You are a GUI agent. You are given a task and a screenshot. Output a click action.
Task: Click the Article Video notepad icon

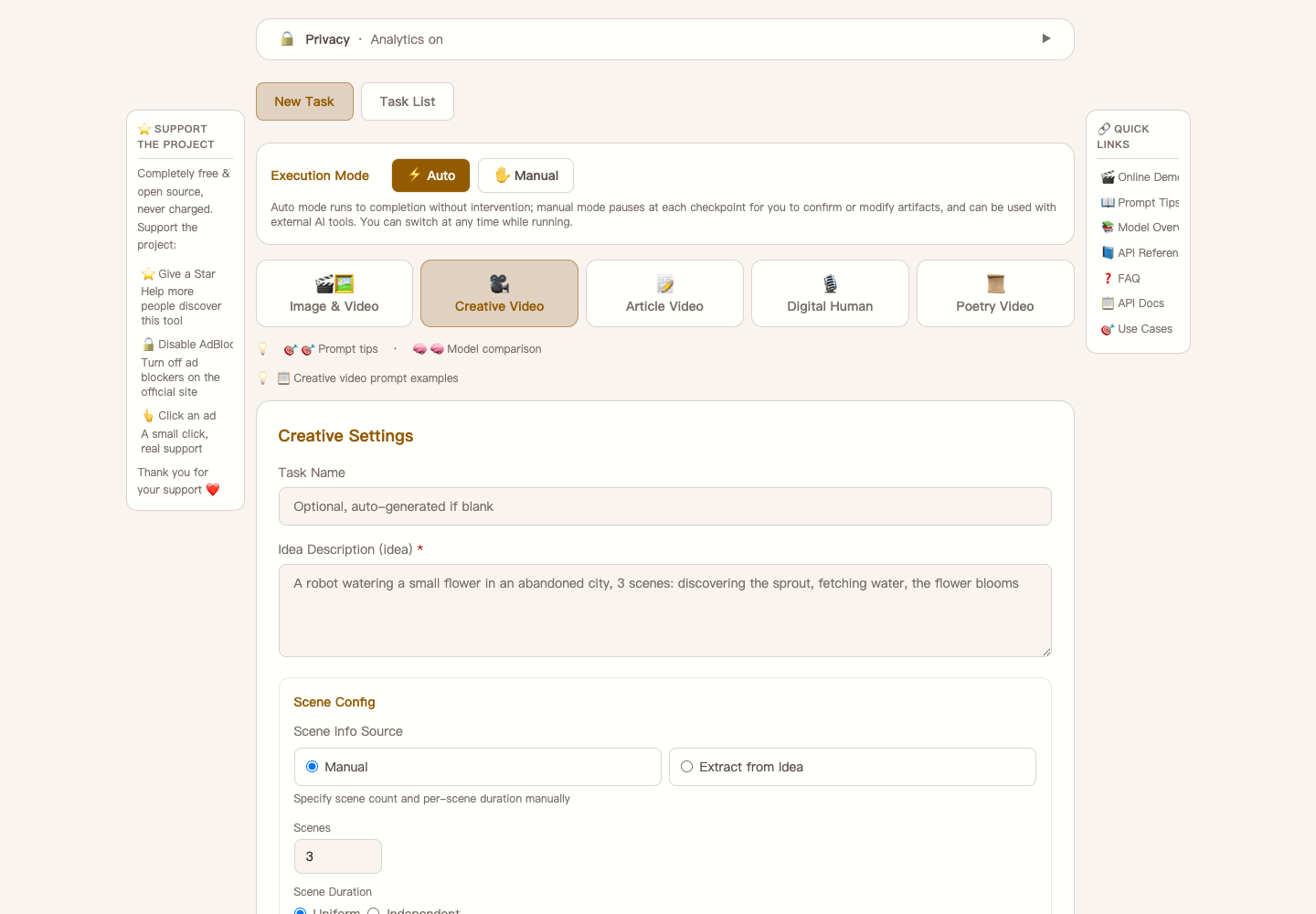click(x=664, y=284)
